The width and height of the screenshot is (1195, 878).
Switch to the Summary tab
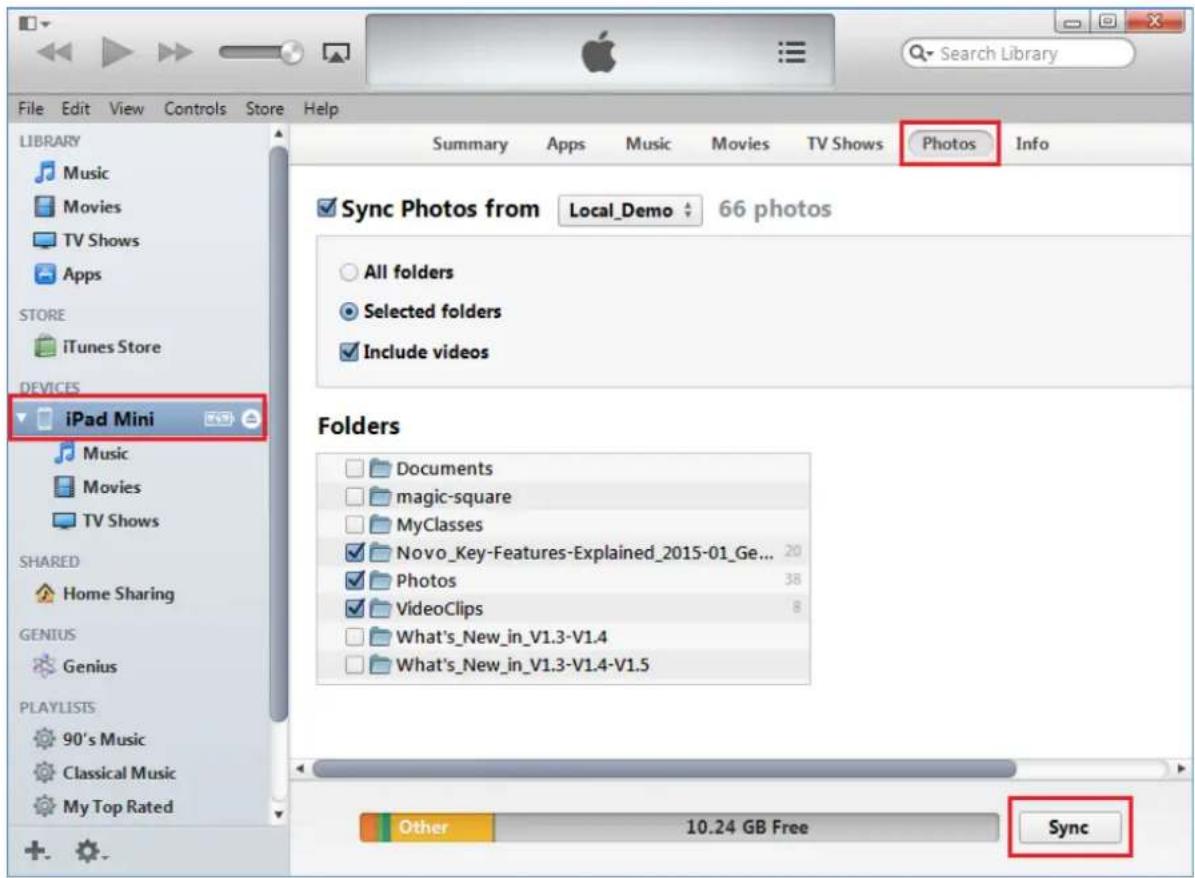point(469,143)
